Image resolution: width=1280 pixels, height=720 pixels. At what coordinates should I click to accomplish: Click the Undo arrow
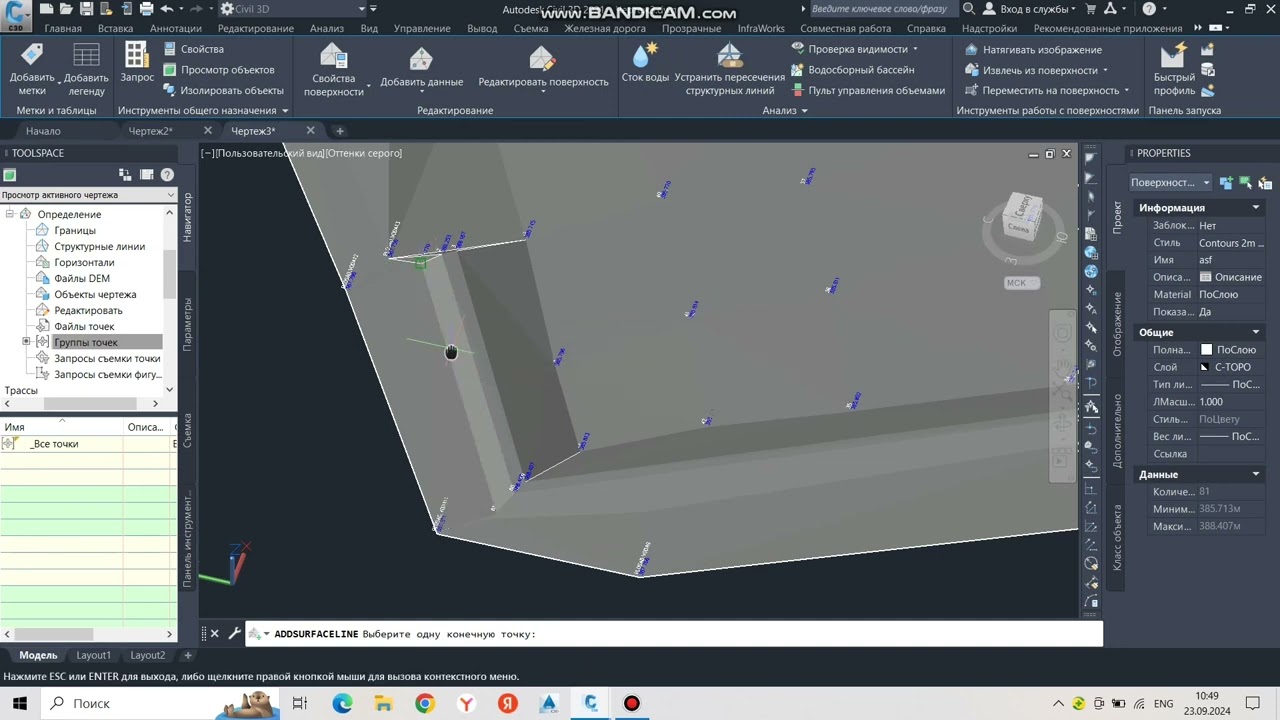(x=166, y=9)
